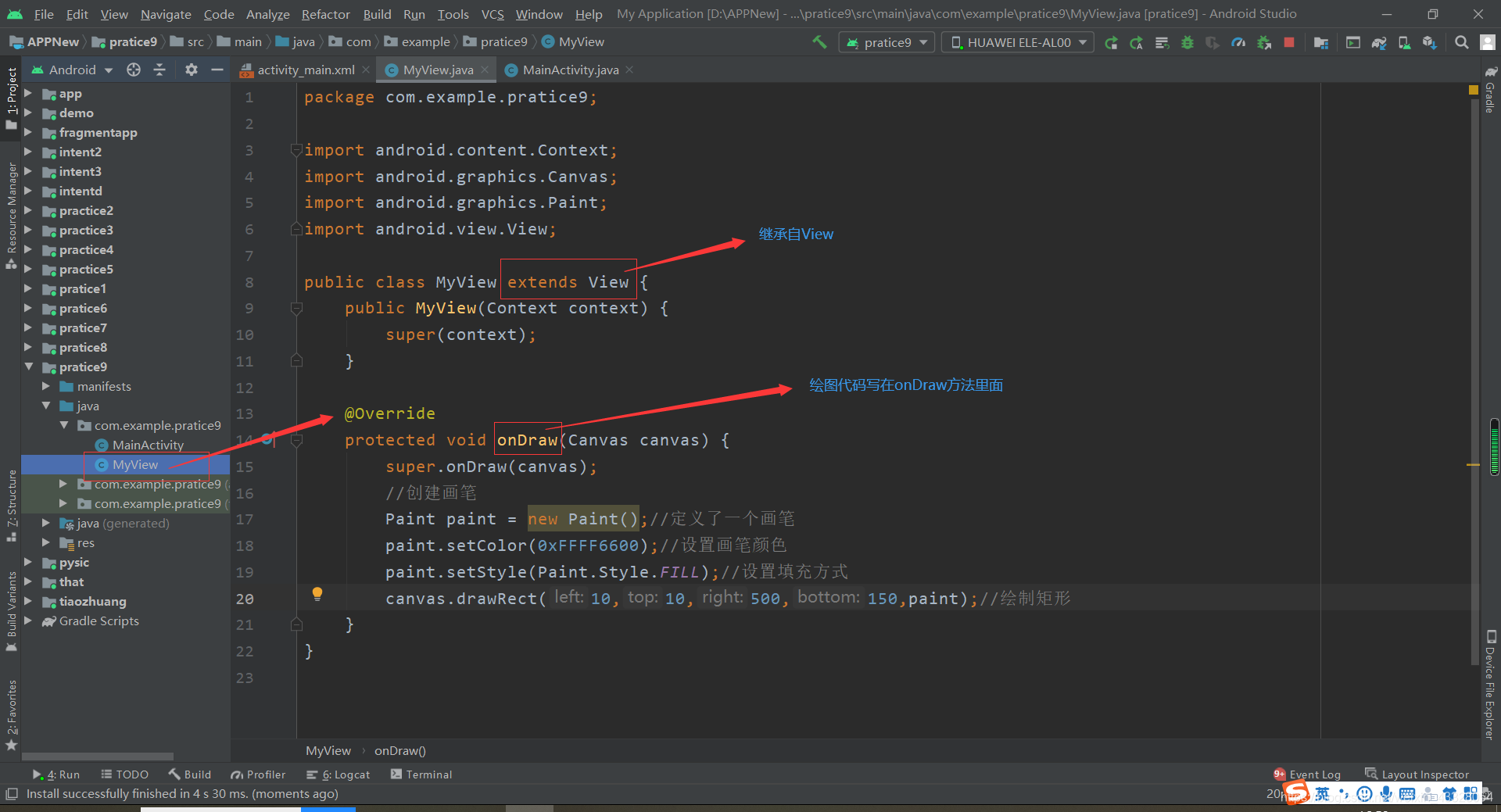Click MyView in the navigation bar breadcrumb

[573, 42]
